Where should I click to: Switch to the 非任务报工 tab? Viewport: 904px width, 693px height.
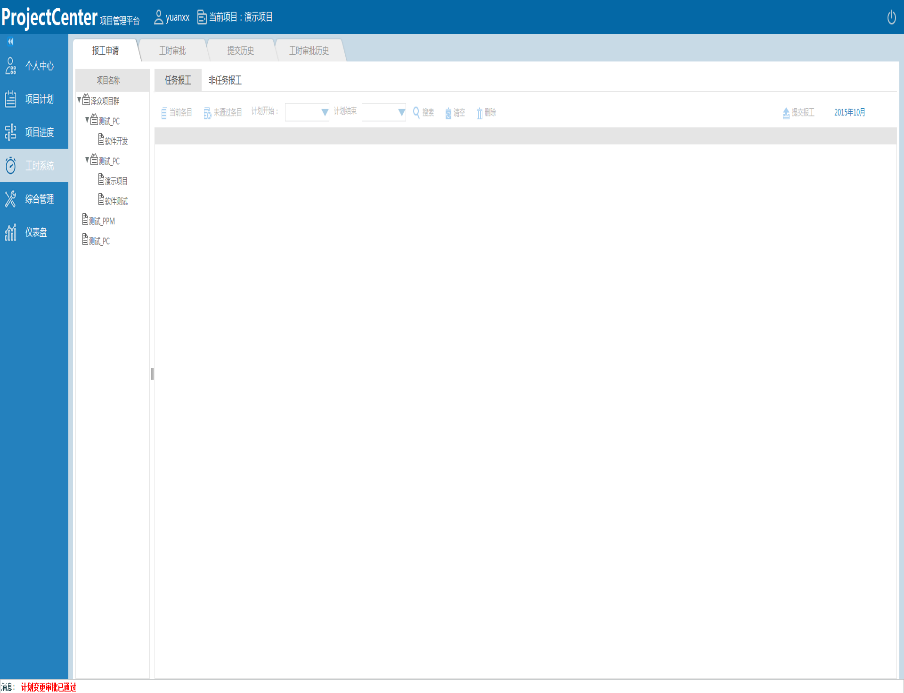point(225,79)
